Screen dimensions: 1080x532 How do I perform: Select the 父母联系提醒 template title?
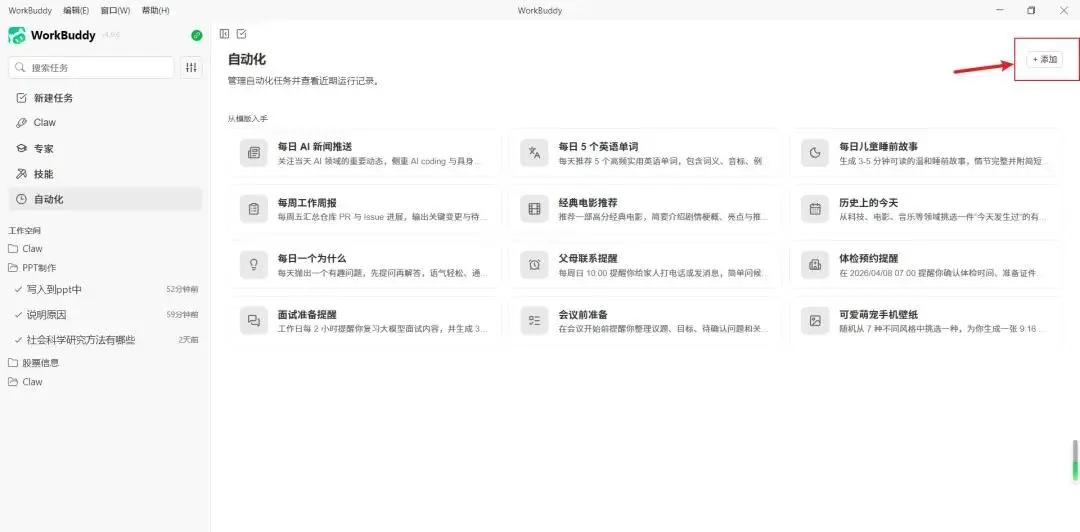coord(588,258)
